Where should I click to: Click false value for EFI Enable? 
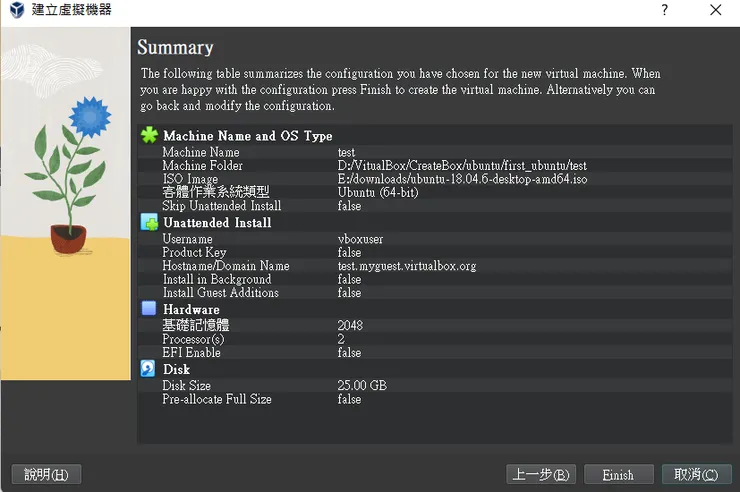click(x=349, y=352)
